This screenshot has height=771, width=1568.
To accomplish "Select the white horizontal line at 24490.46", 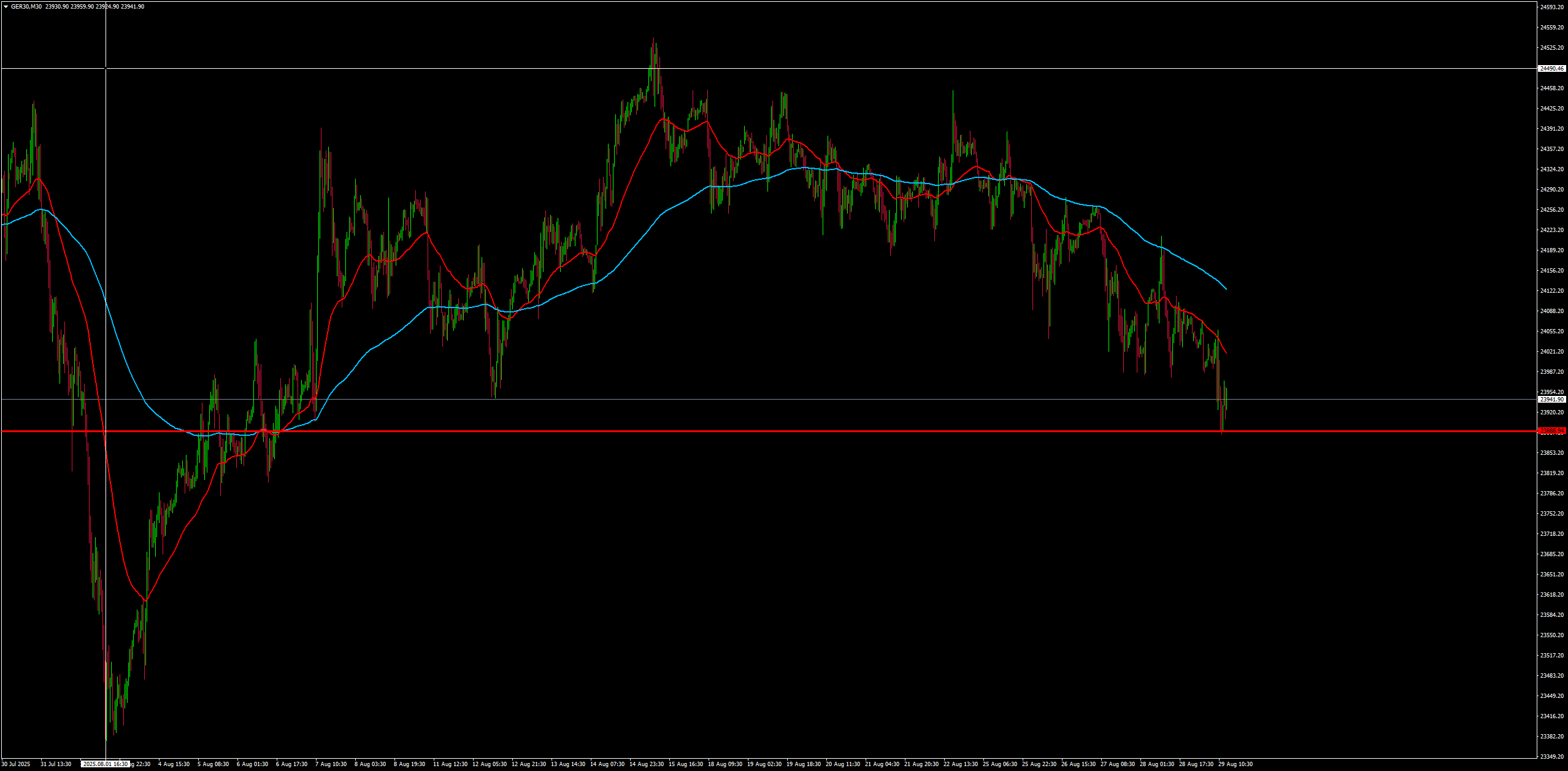I will (x=768, y=68).
